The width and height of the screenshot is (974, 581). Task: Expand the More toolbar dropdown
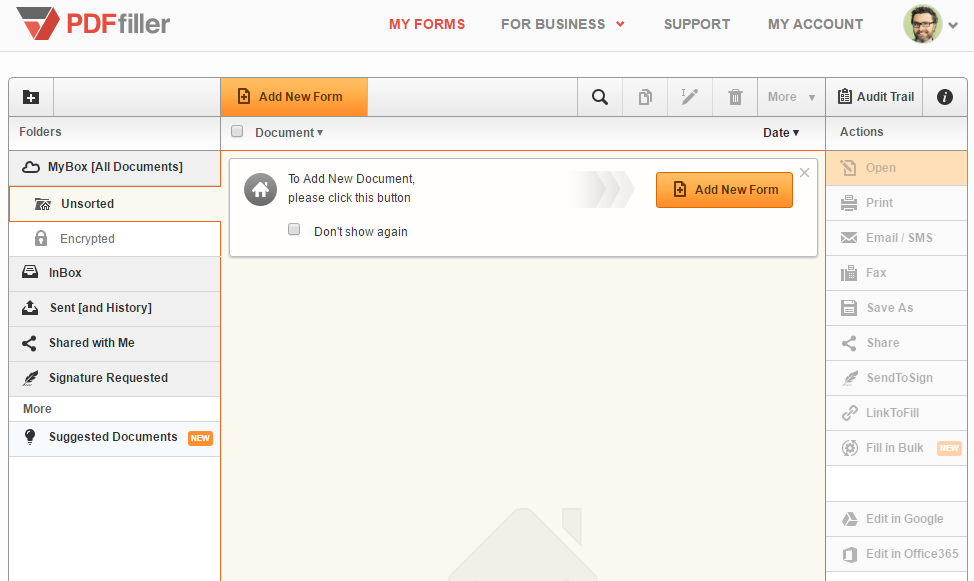tap(791, 97)
